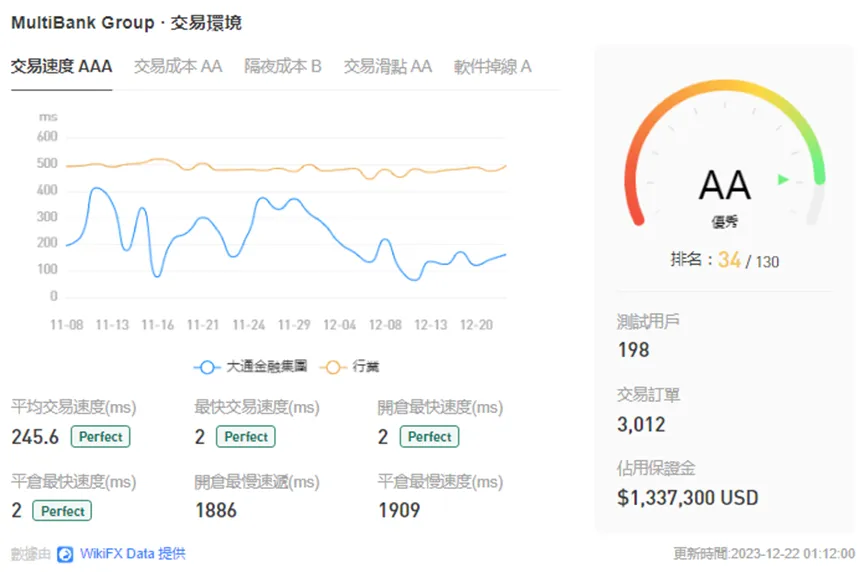Click the MultiBank Group · 交易環境 heading
The height and width of the screenshot is (572, 864).
[x=126, y=23]
